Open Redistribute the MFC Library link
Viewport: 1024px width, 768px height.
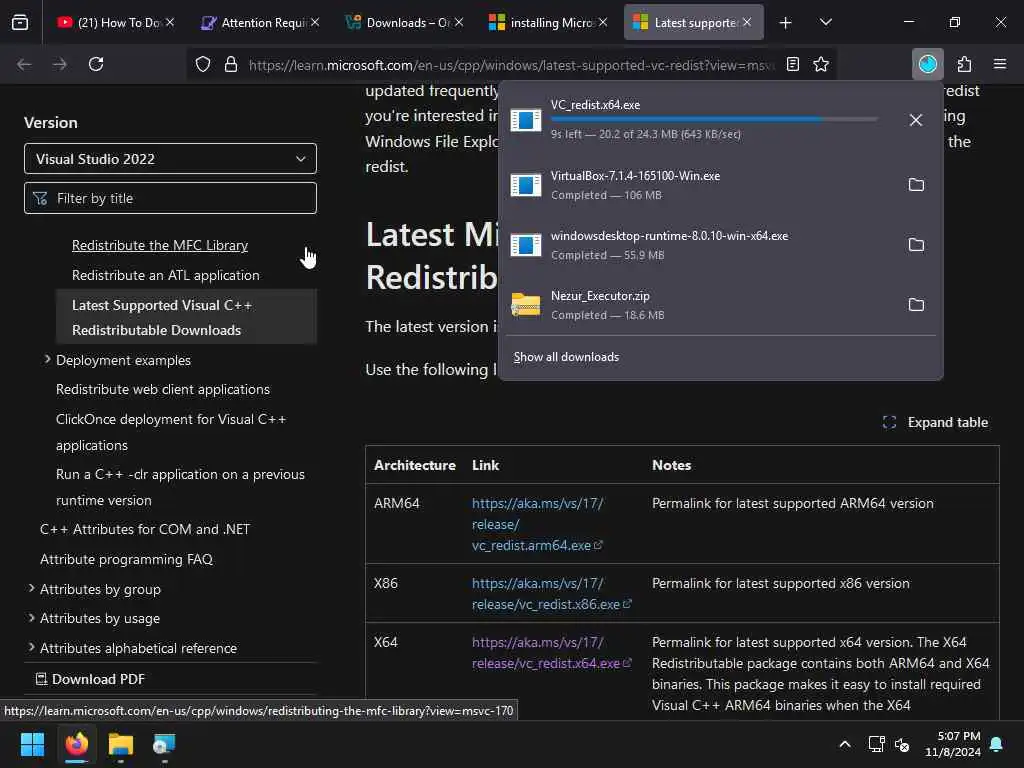[160, 246]
